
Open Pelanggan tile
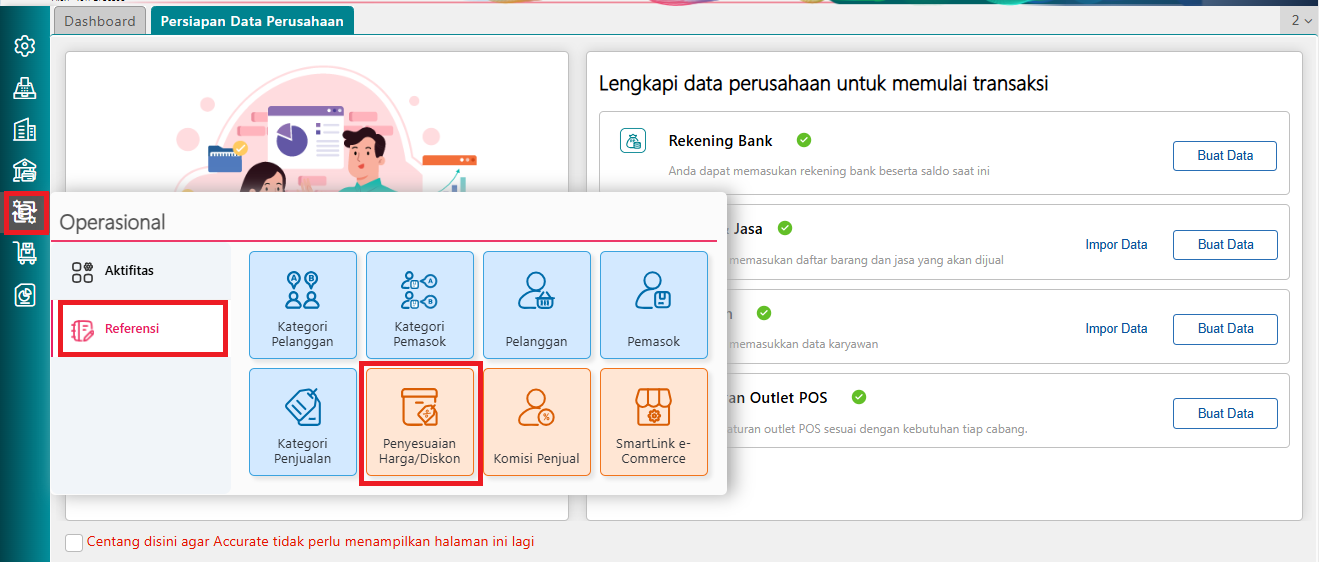pos(537,305)
